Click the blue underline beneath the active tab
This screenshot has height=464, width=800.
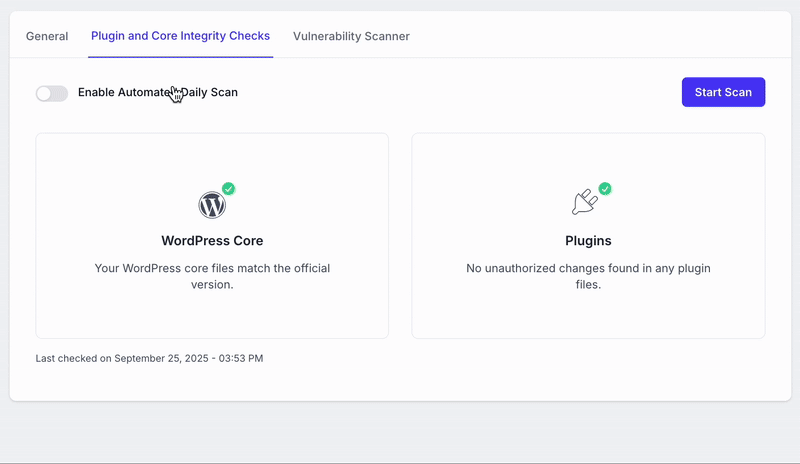(180, 57)
